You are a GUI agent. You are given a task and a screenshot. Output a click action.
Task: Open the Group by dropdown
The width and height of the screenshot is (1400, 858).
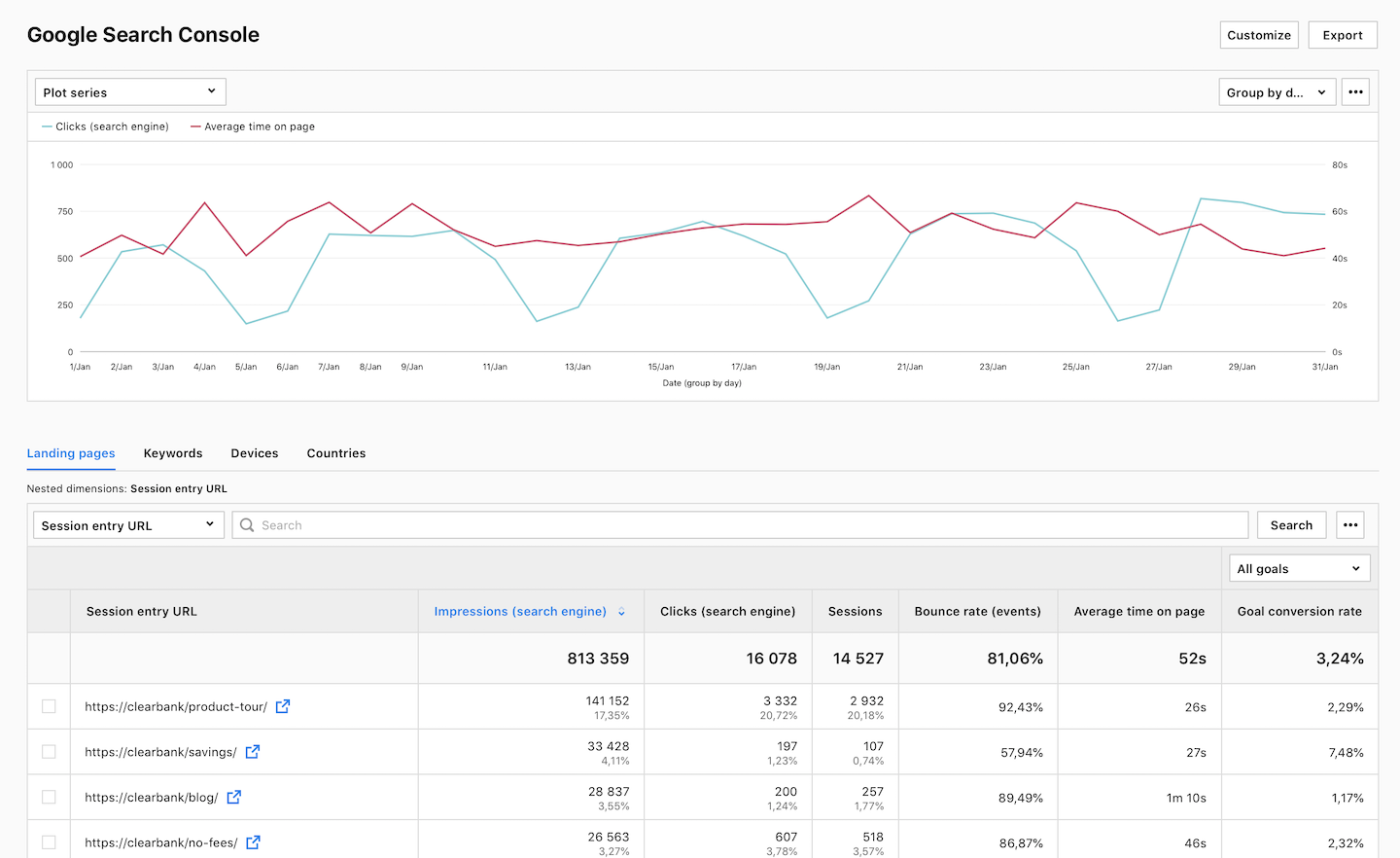(1277, 92)
